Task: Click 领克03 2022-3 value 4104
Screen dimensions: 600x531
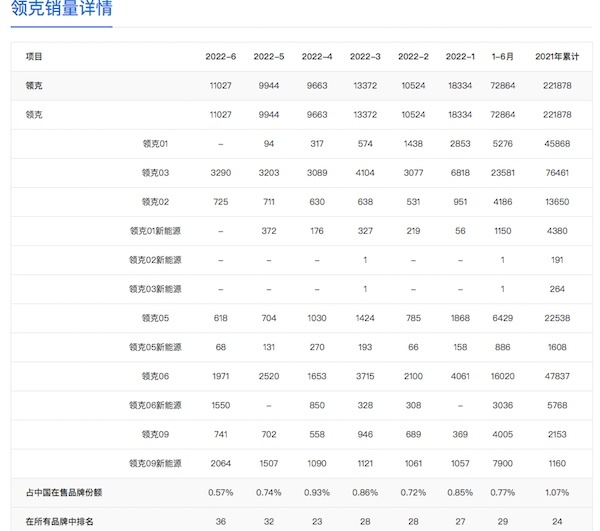Action: pos(365,173)
